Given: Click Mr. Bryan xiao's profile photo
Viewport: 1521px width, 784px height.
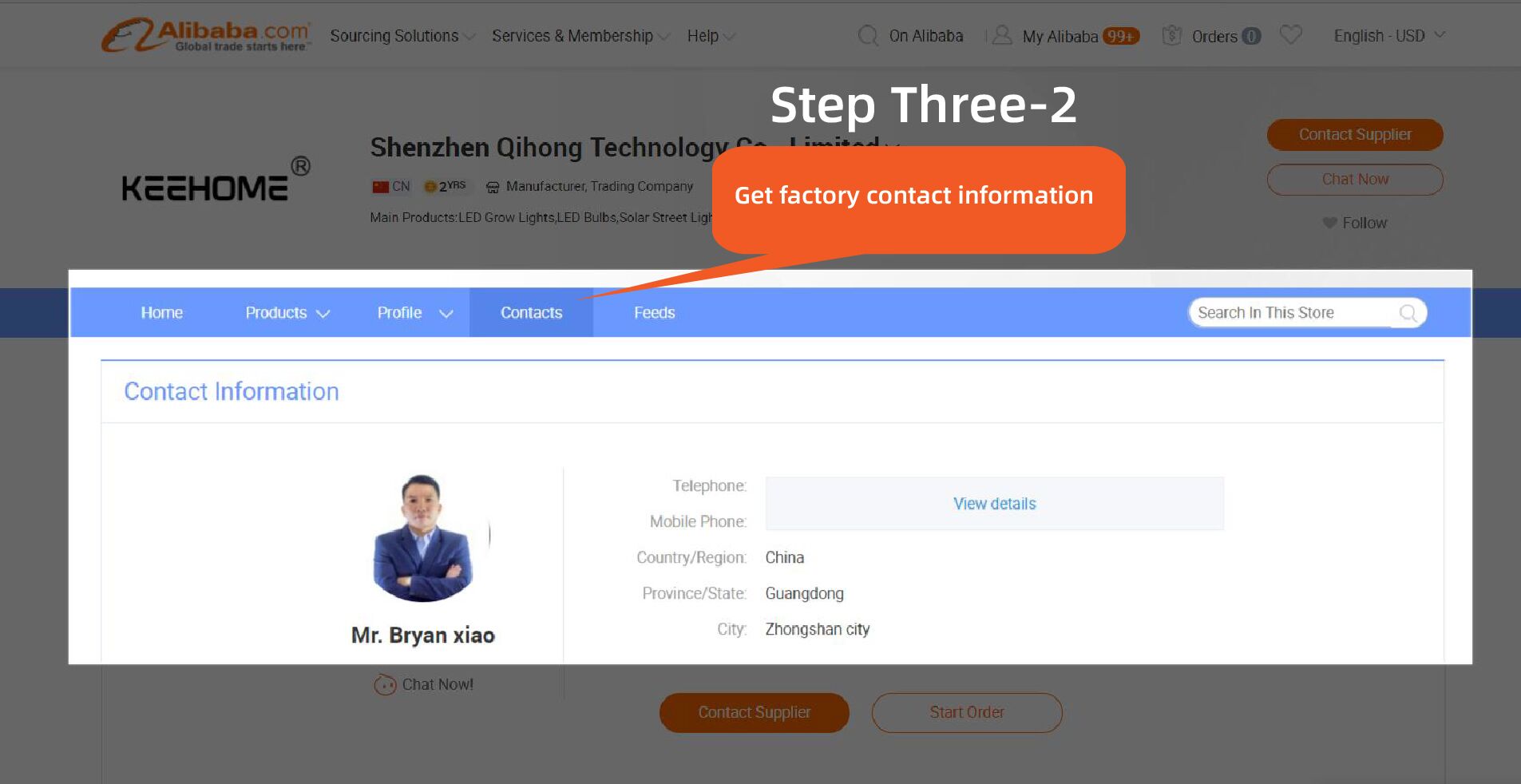Looking at the screenshot, I should click(x=423, y=537).
